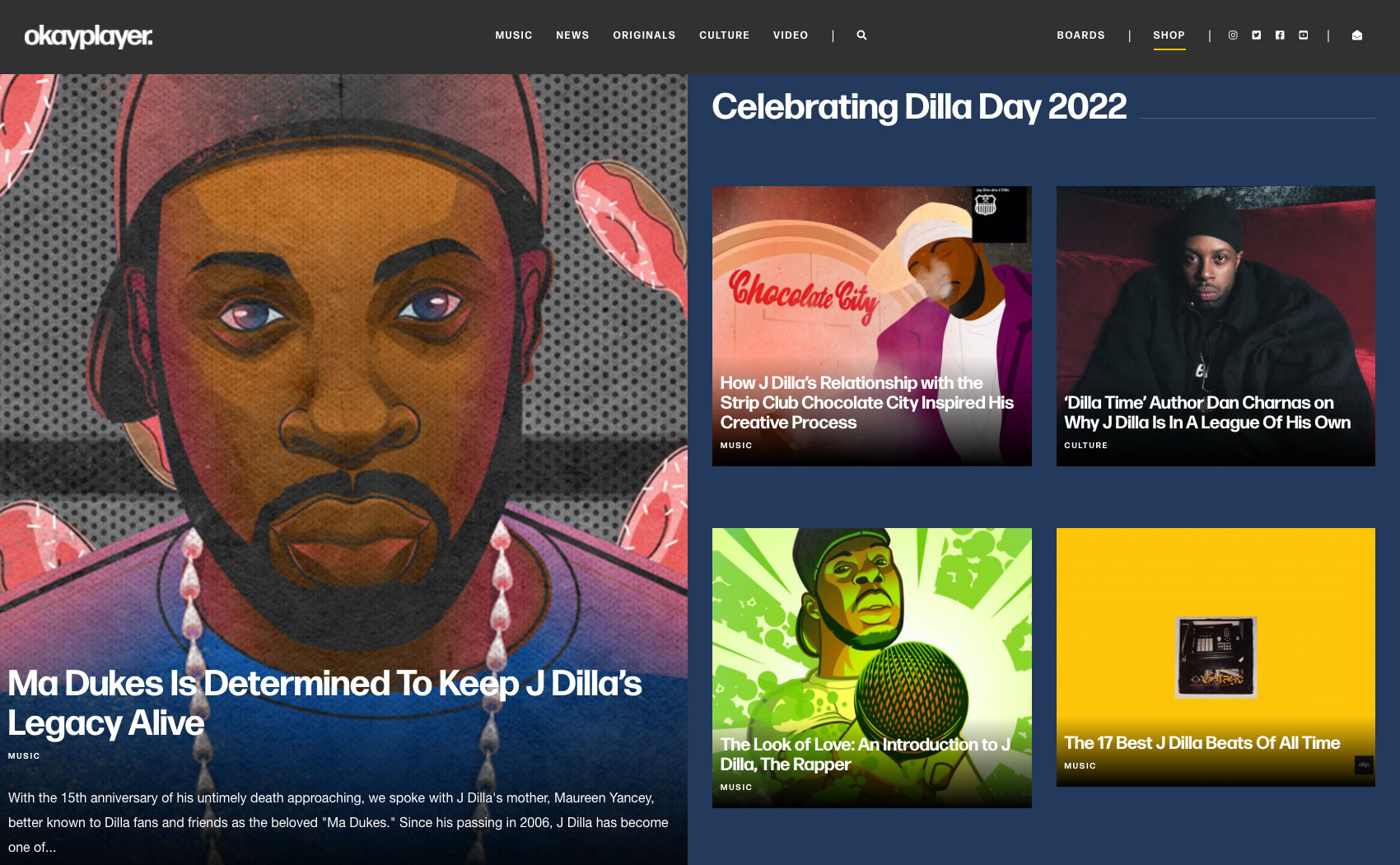This screenshot has width=1400, height=865.
Task: Open the Chocolate City article thumbnail
Action: pos(871,326)
